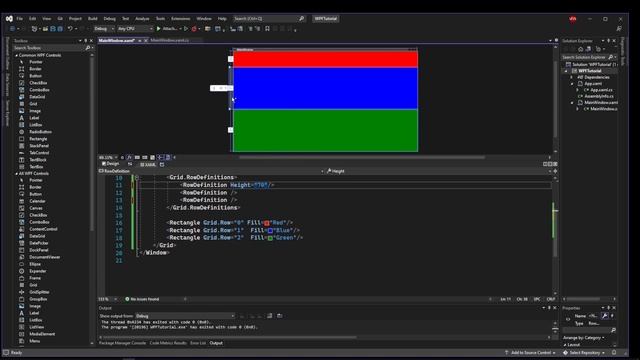This screenshot has width=640, height=360.
Task: Click the notifications bell in status bar
Action: point(614,352)
